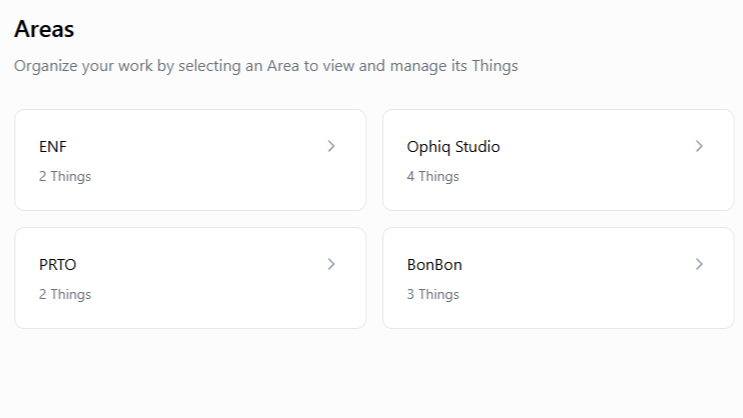
Task: Click the chevron arrow on PRTO card
Action: pos(331,264)
